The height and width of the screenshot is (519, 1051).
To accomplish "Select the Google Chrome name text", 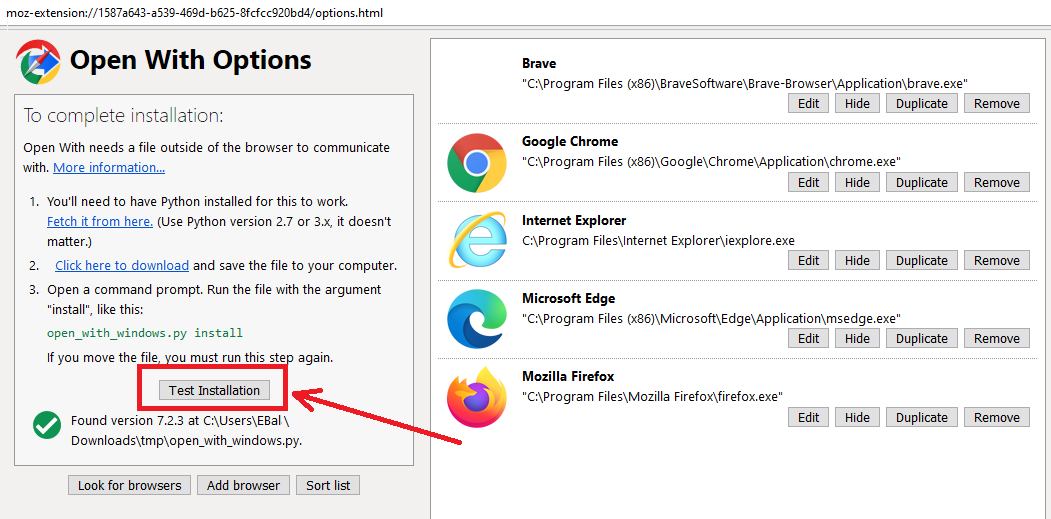I will [570, 141].
